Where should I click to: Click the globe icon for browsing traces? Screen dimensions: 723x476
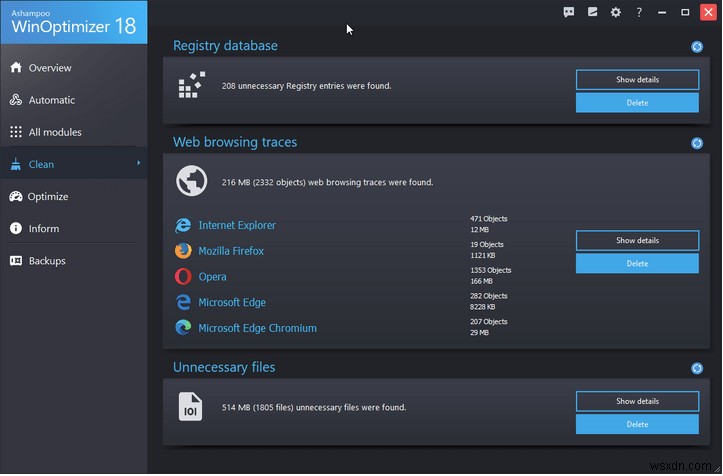(191, 181)
